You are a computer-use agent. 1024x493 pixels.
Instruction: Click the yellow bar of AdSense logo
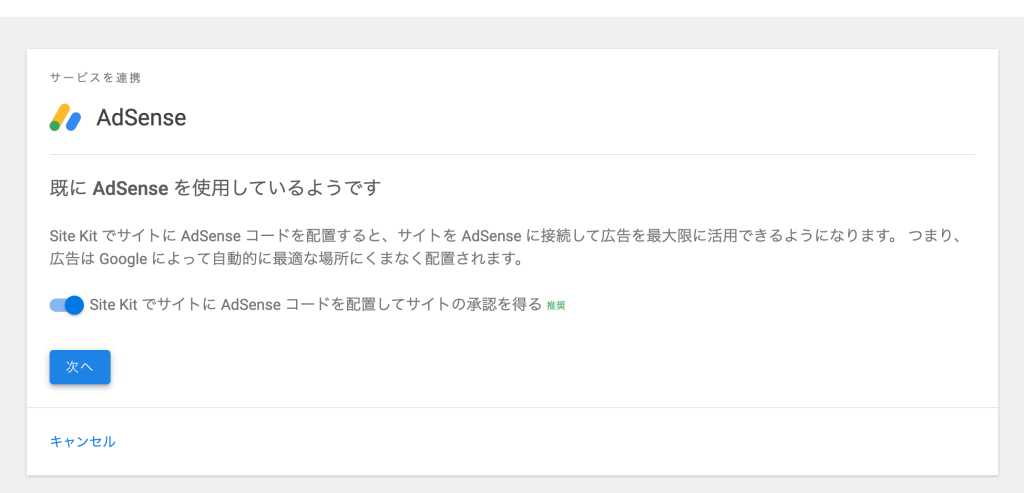tap(61, 114)
